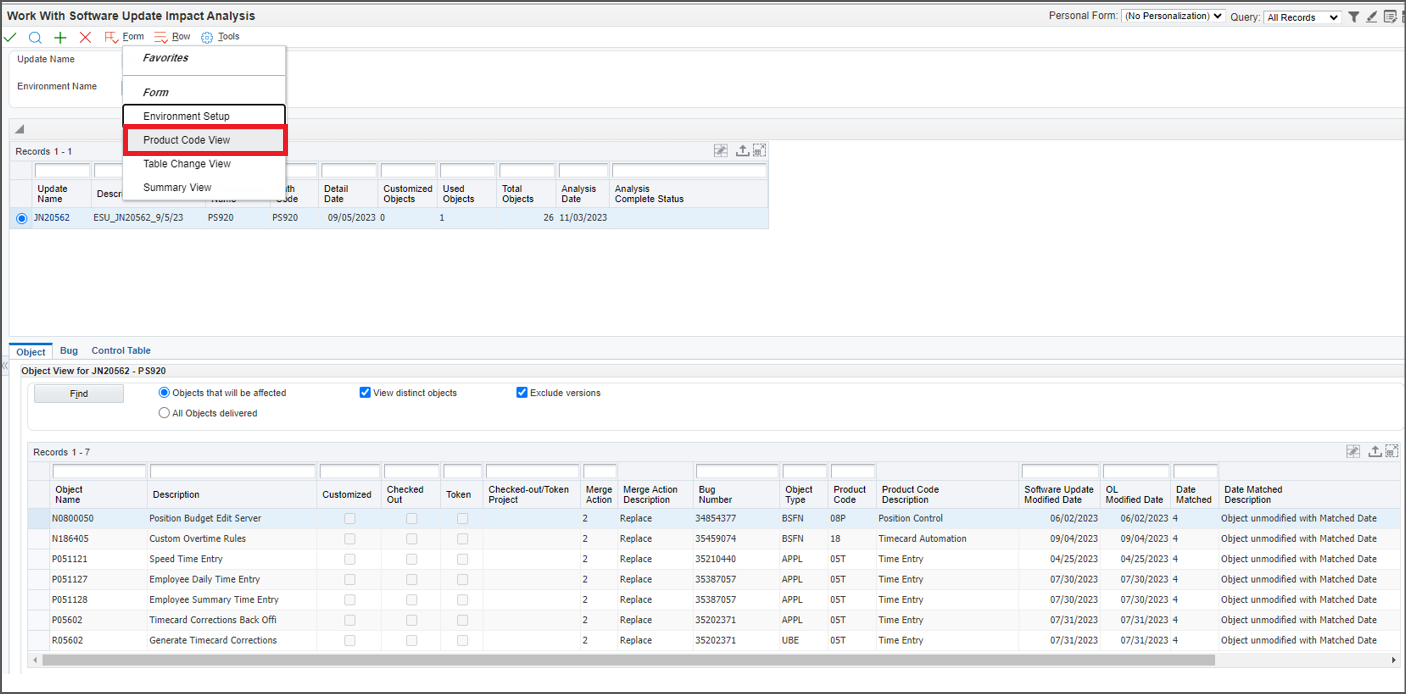Screen dimensions: 1406x694
Task: Toggle Customized checkbox for R05602 row
Action: [350, 640]
